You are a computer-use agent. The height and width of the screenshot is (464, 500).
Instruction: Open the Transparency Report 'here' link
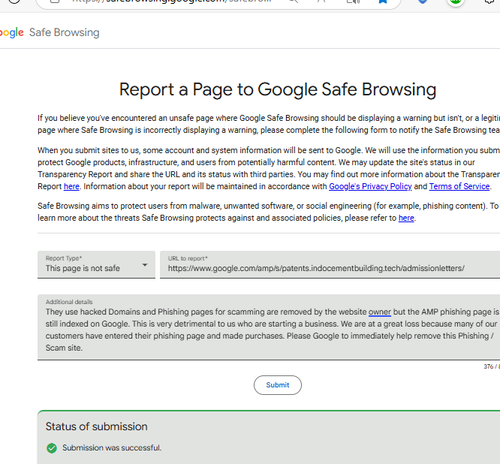72,186
